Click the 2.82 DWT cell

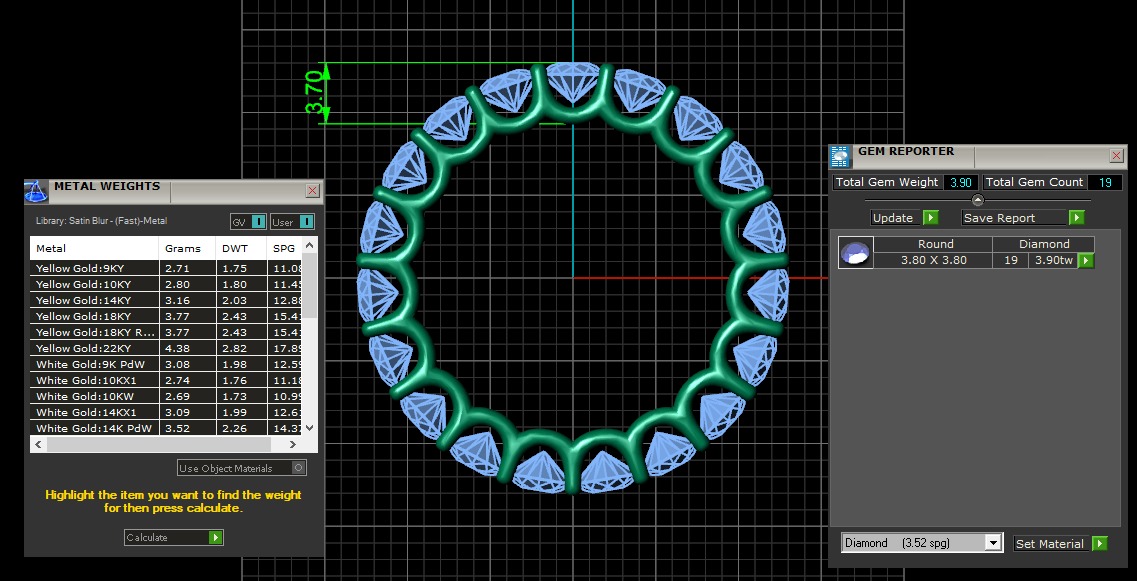(x=241, y=348)
